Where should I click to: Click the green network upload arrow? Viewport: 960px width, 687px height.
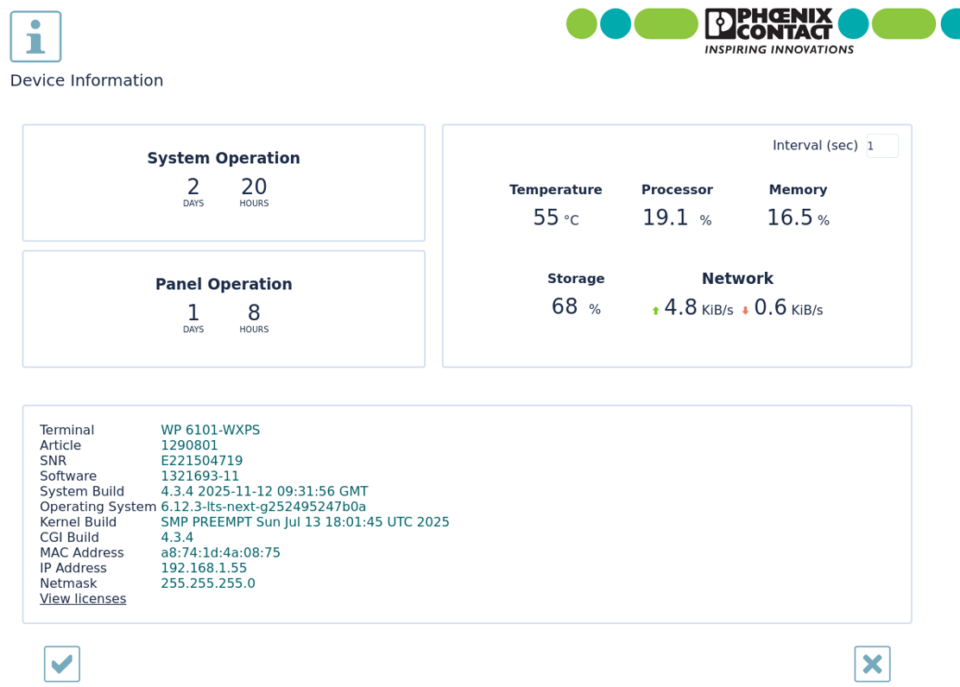click(656, 311)
